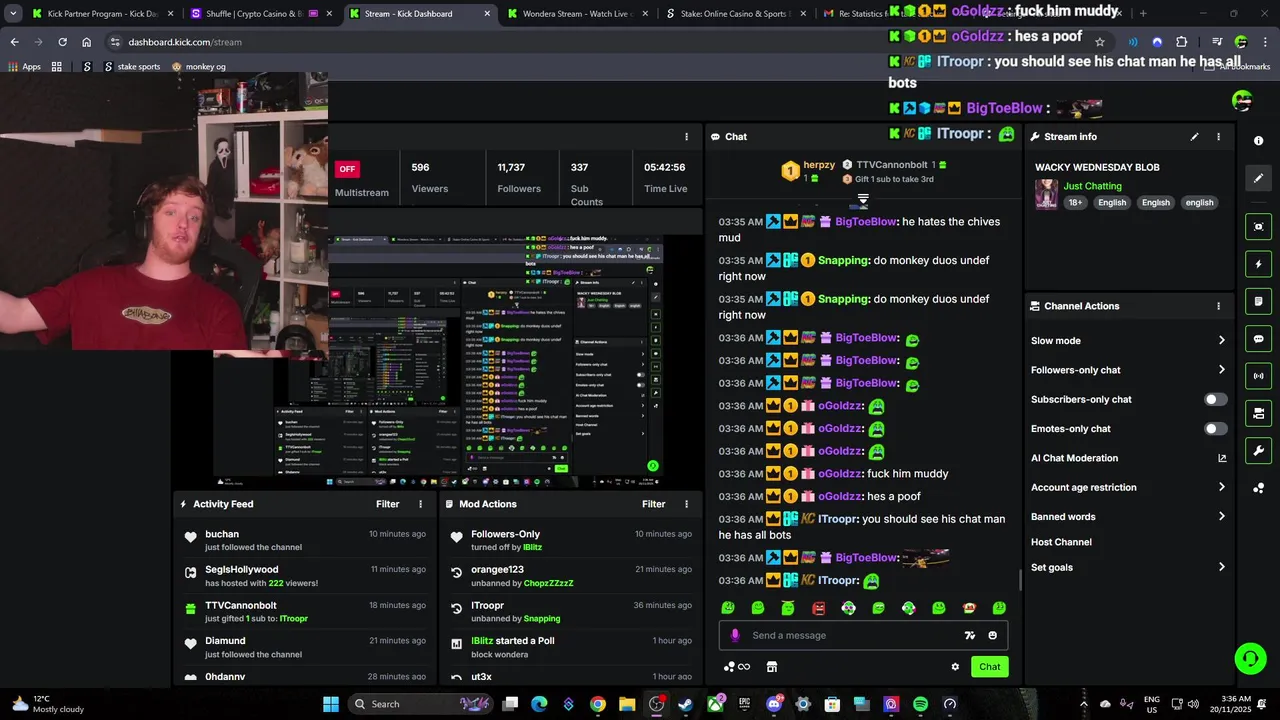Toggle the Multistream OFF badge
The width and height of the screenshot is (1280, 720).
point(347,169)
